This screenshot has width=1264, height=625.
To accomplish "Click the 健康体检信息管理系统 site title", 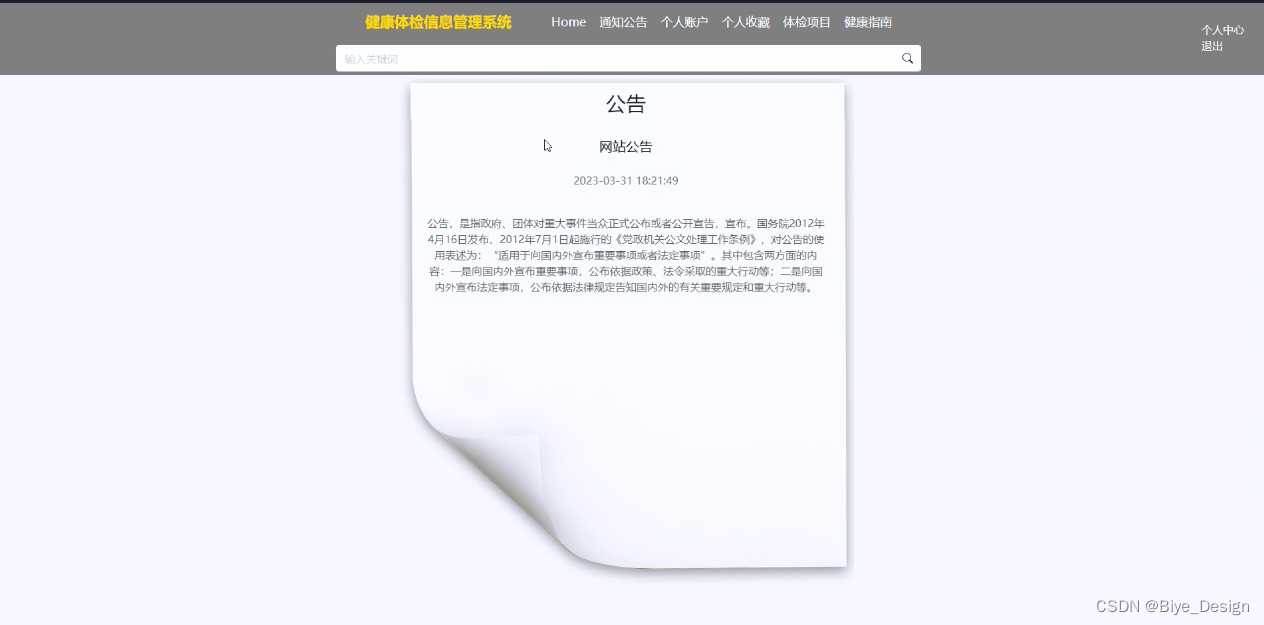I will pyautogui.click(x=438, y=22).
